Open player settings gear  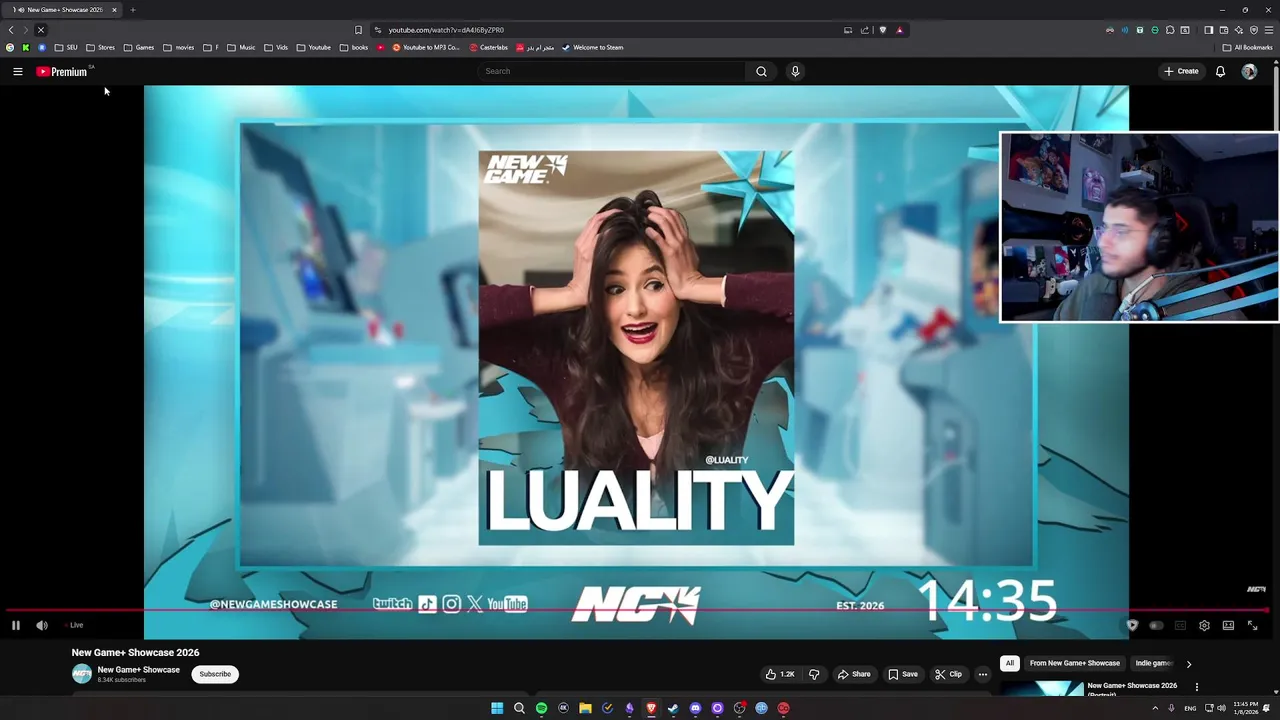pyautogui.click(x=1204, y=625)
